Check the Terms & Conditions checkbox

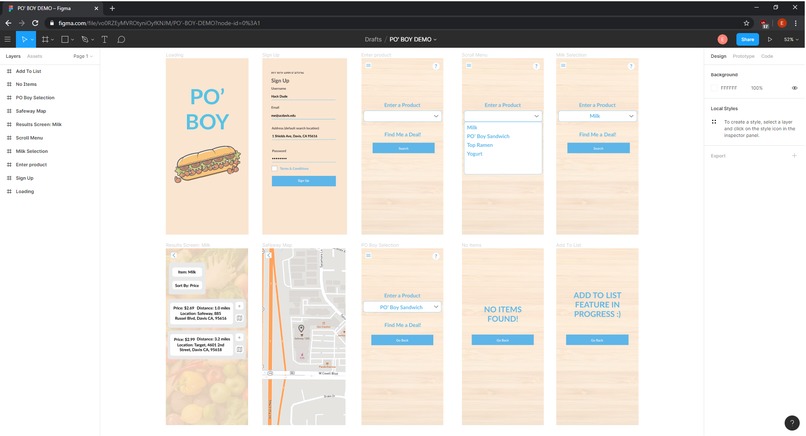click(x=274, y=168)
